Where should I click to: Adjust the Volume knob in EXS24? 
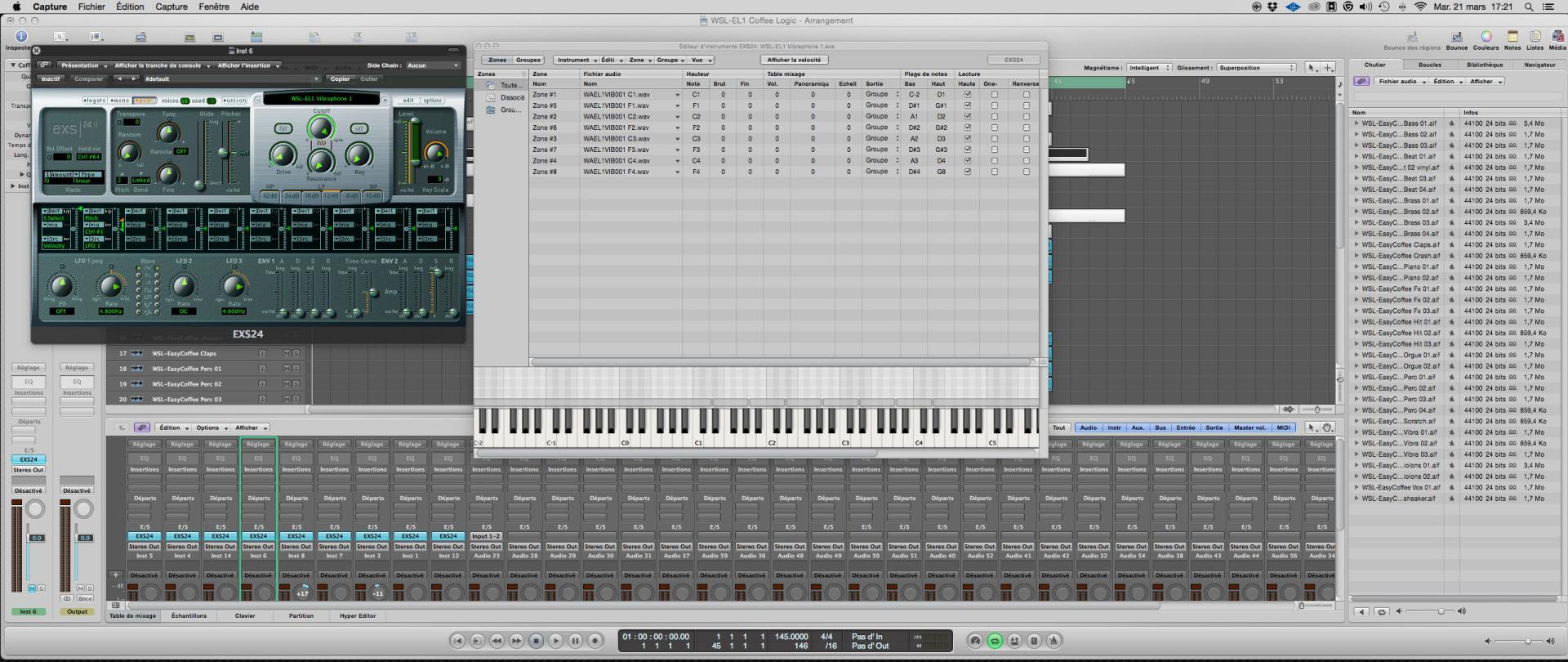(x=435, y=151)
